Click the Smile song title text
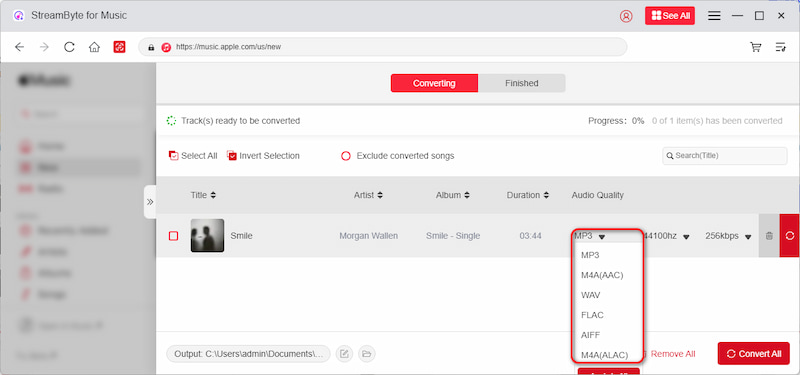This screenshot has width=800, height=375. [241, 236]
